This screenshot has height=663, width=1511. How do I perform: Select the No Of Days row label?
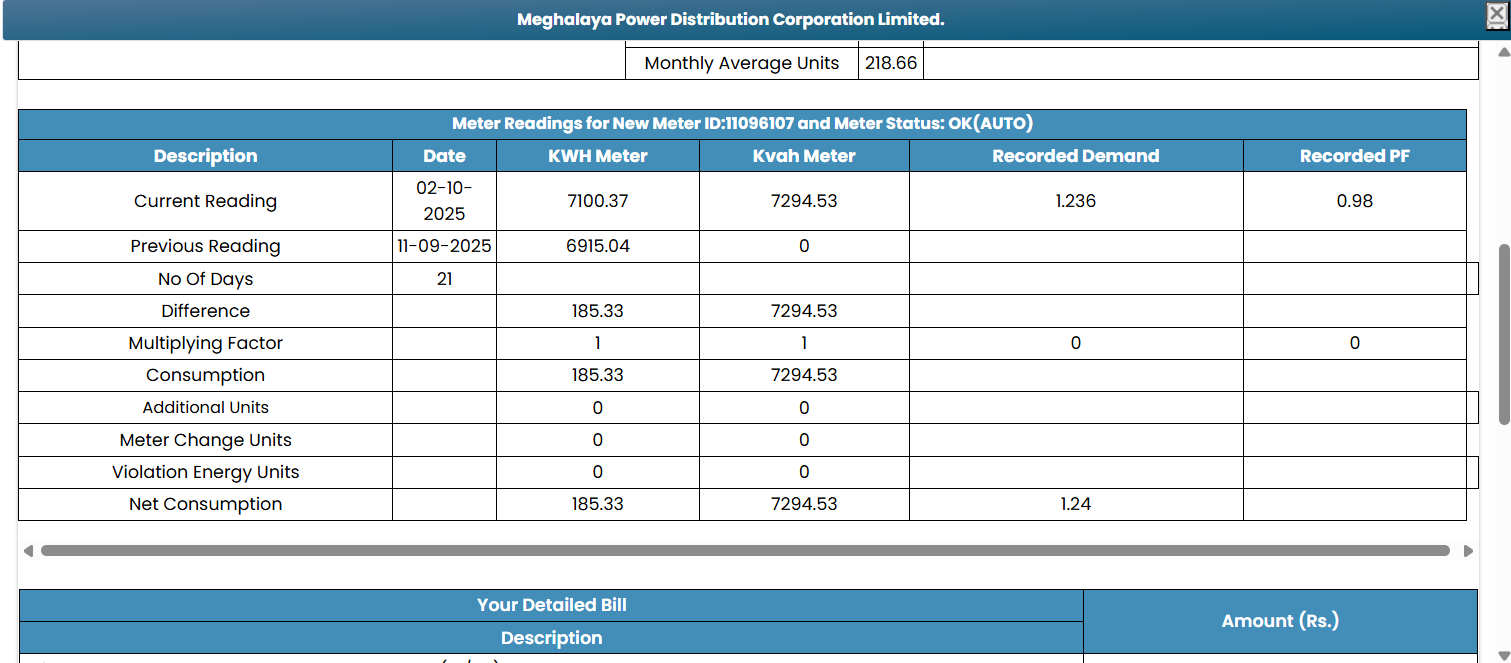(x=205, y=279)
